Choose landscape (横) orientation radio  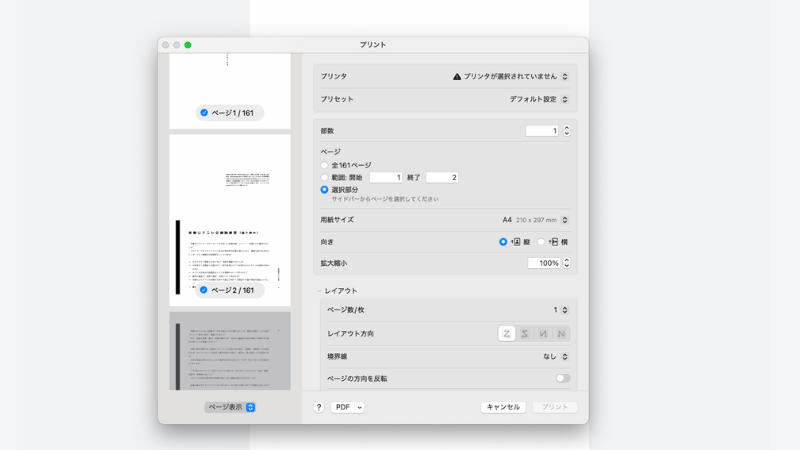coord(541,242)
